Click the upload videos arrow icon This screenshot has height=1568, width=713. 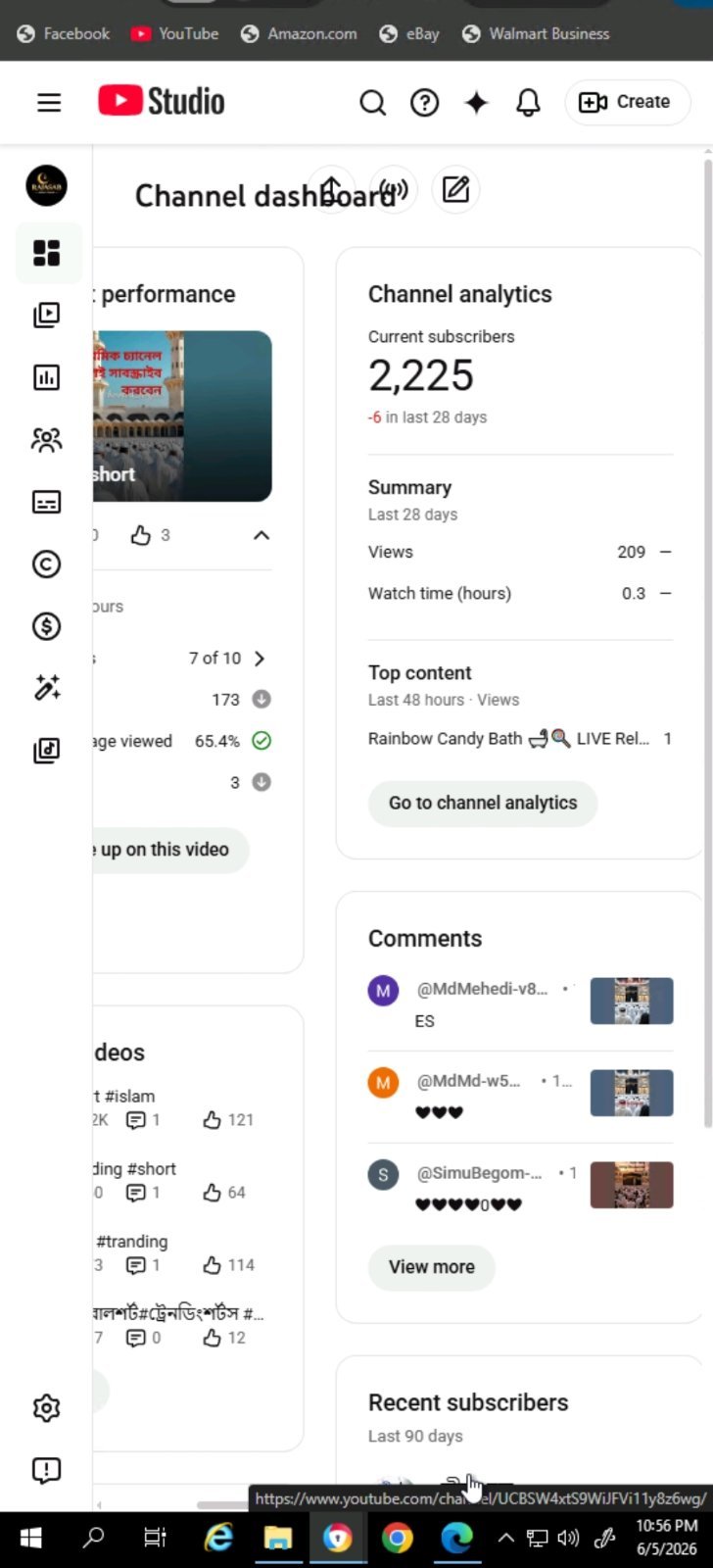[x=332, y=189]
